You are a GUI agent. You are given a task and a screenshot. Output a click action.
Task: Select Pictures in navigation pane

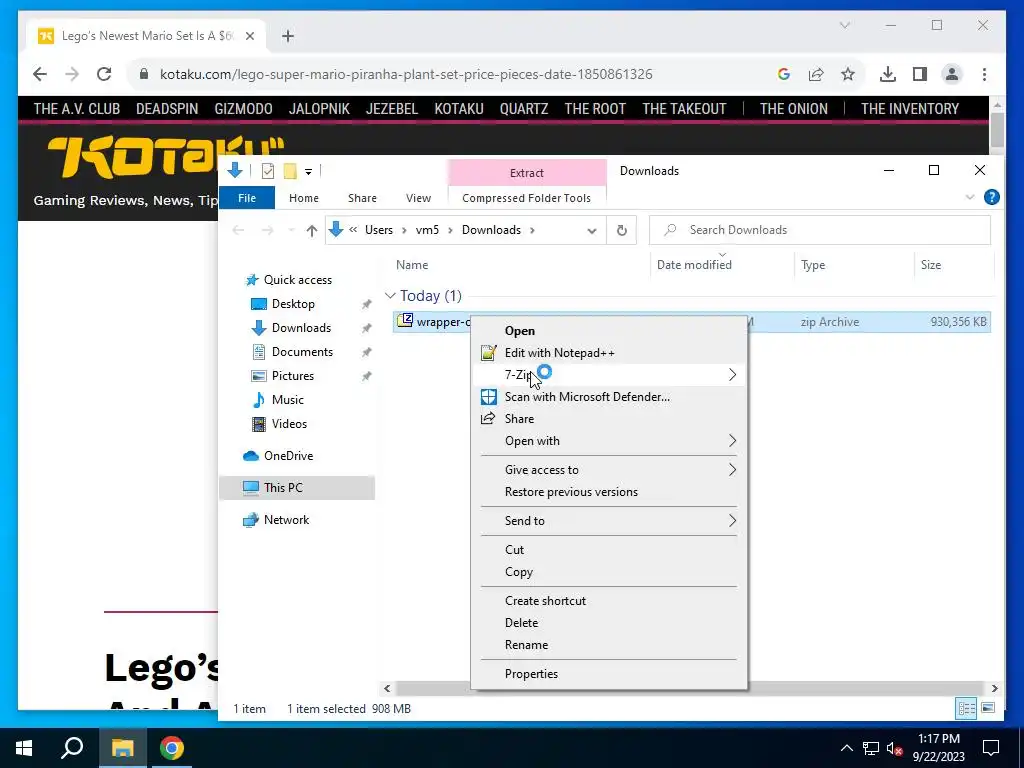coord(293,376)
